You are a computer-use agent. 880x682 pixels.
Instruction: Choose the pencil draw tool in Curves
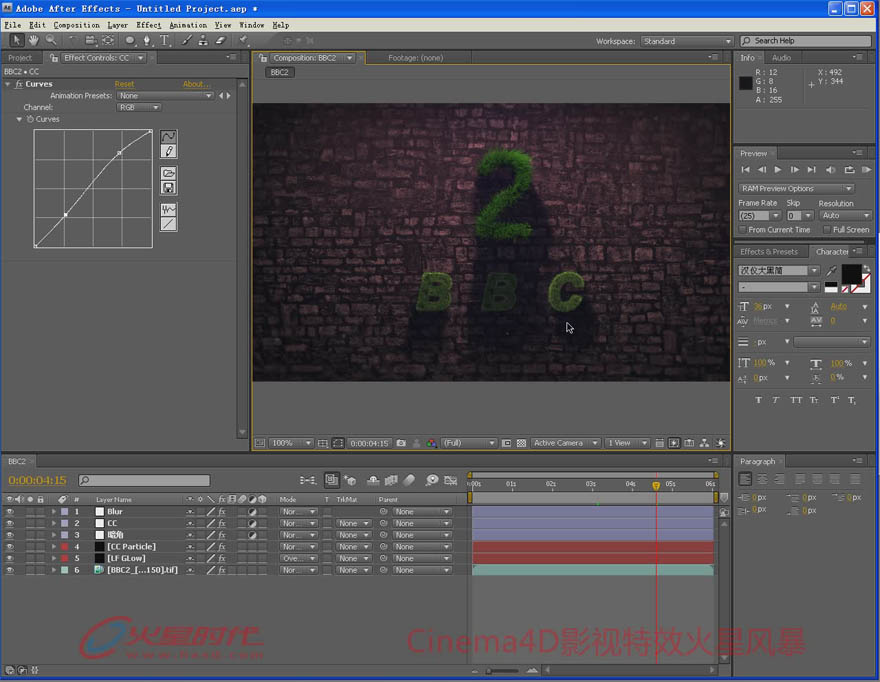click(x=168, y=151)
